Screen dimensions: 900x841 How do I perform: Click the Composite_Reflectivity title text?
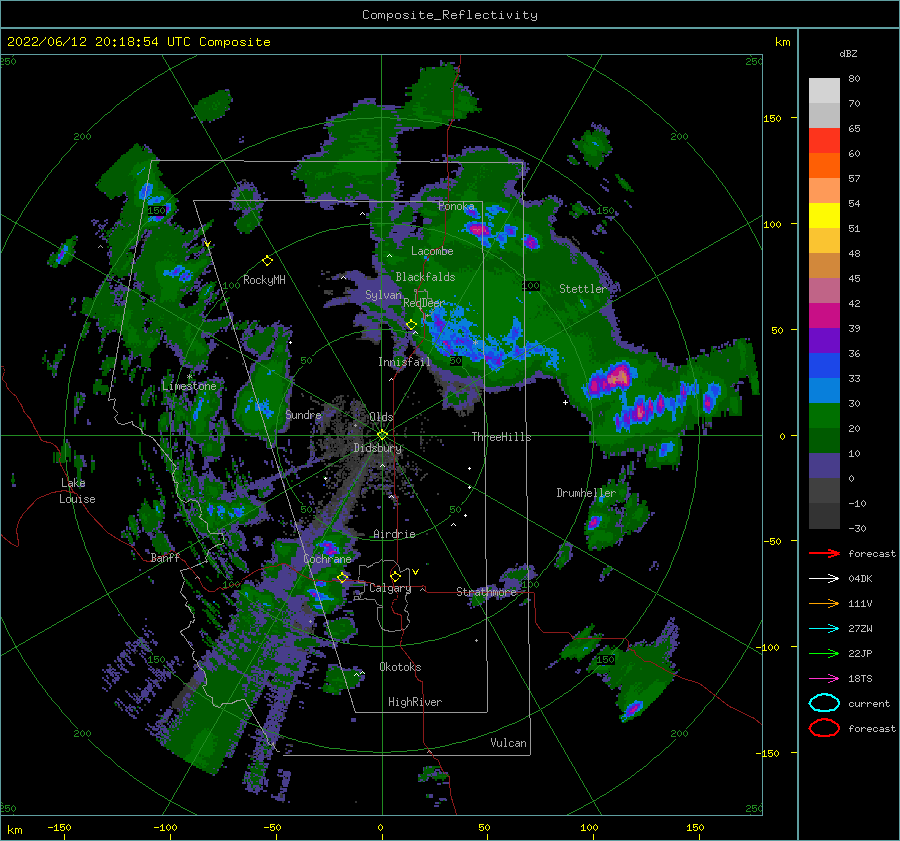[x=450, y=15]
